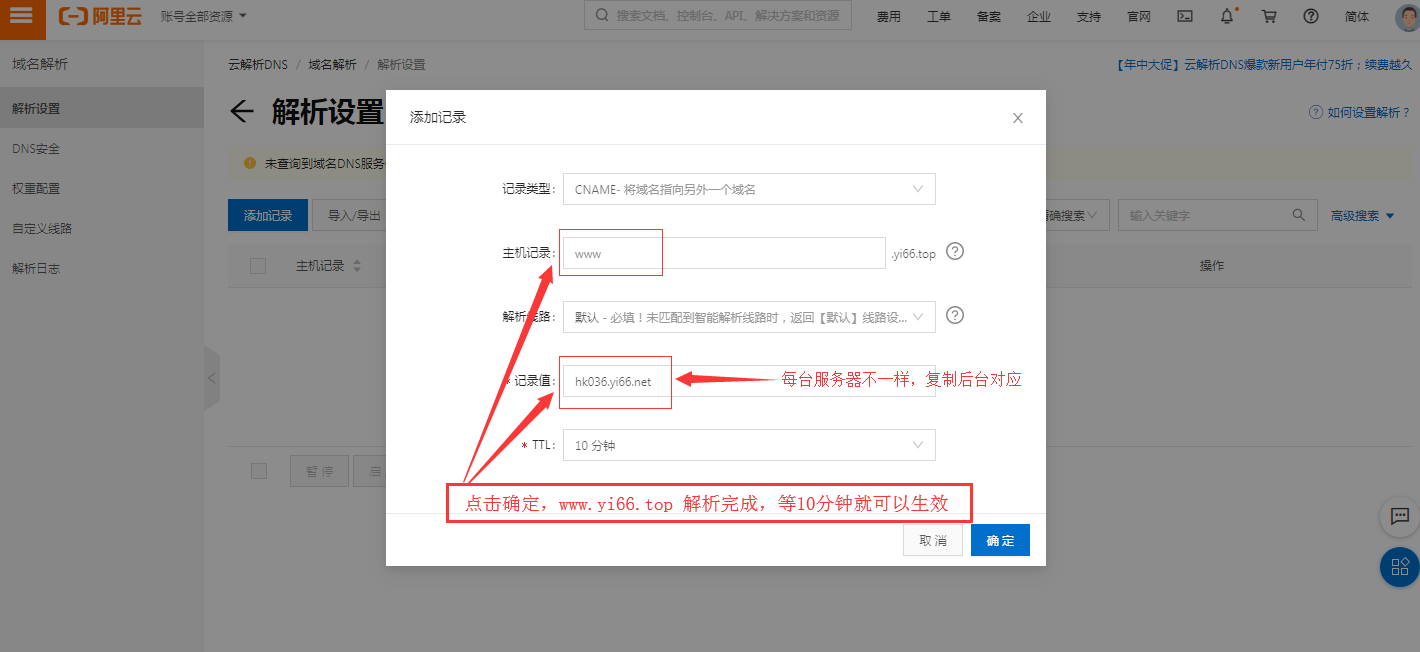This screenshot has height=652, width=1420.
Task: Open the TTL dropdown set to 10分钟
Action: (748, 444)
